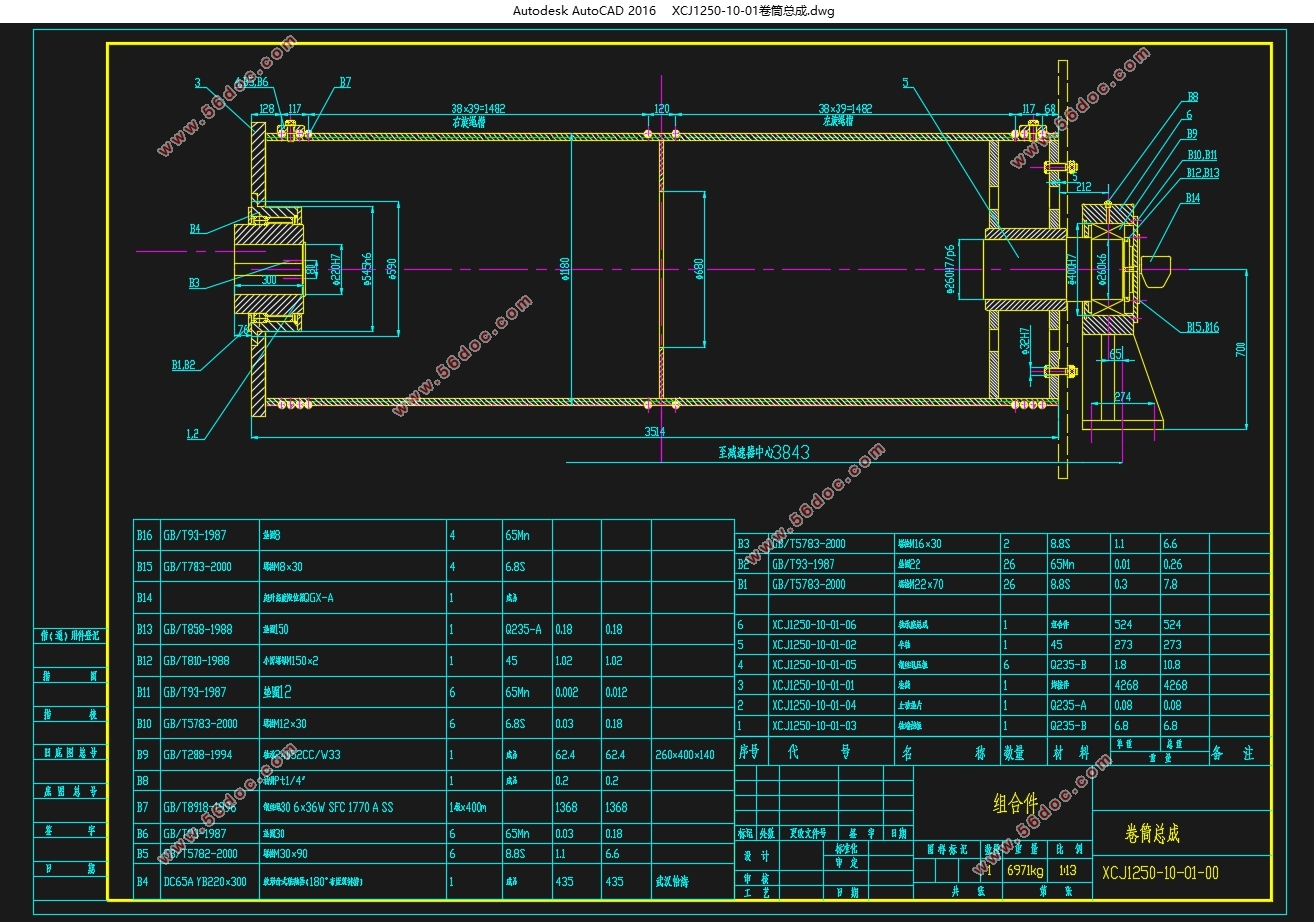Viewport: 1314px width, 922px height.
Task: Click the B1,B2 callout label
Action: point(183,365)
